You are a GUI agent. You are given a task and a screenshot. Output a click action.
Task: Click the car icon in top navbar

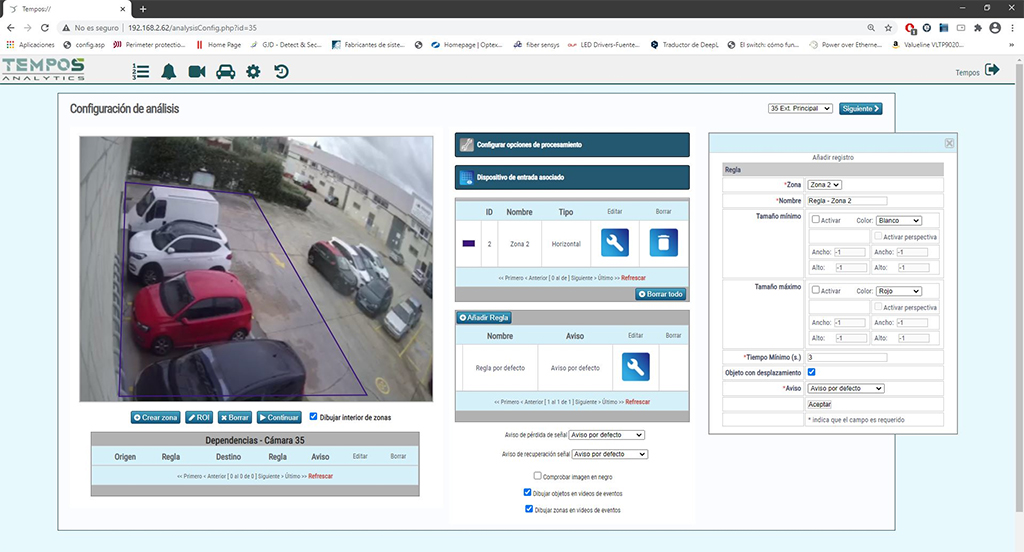tap(225, 71)
